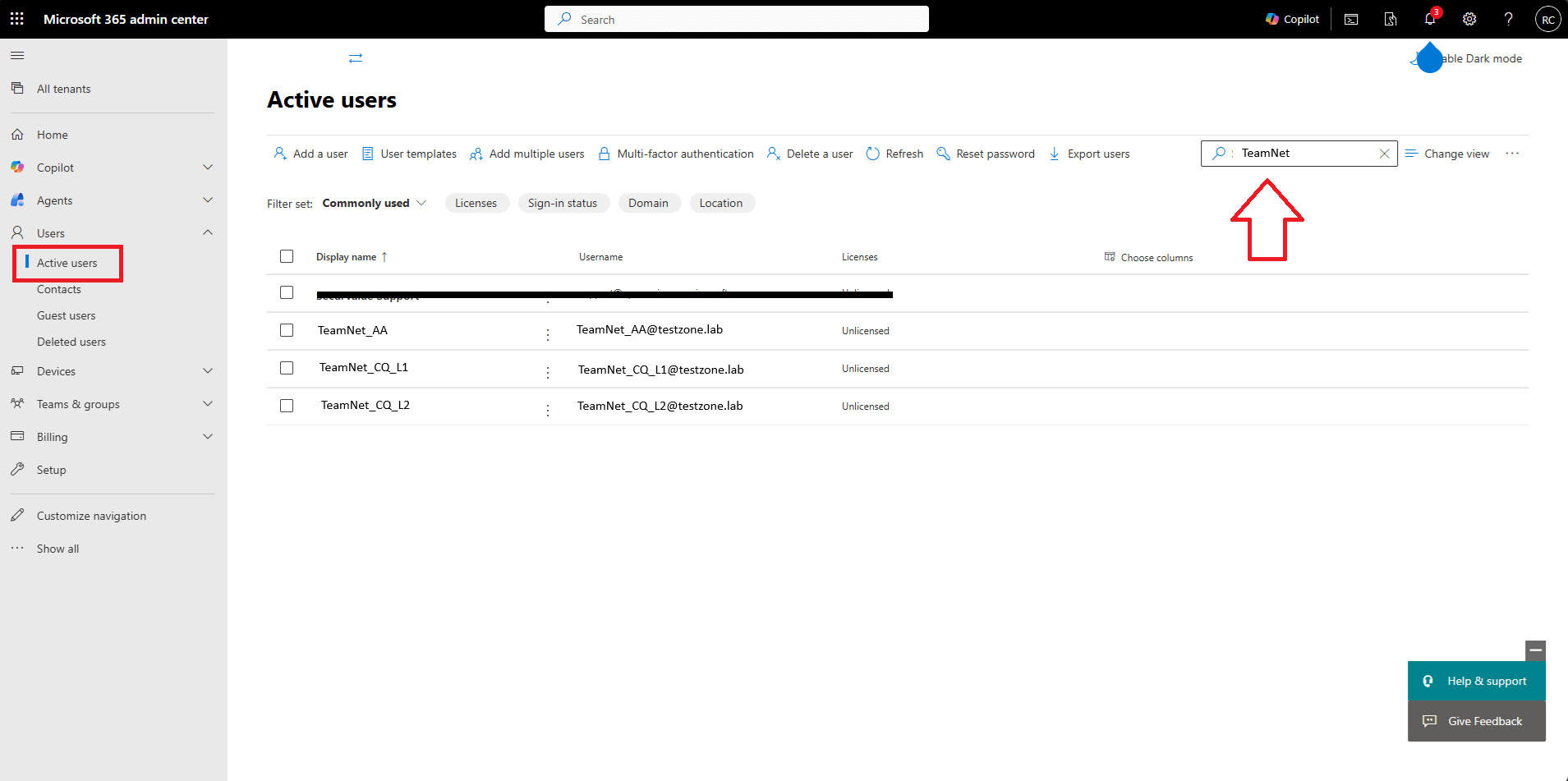Open the app launcher waffle icon
Screen dimensions: 1568x781
(x=16, y=19)
